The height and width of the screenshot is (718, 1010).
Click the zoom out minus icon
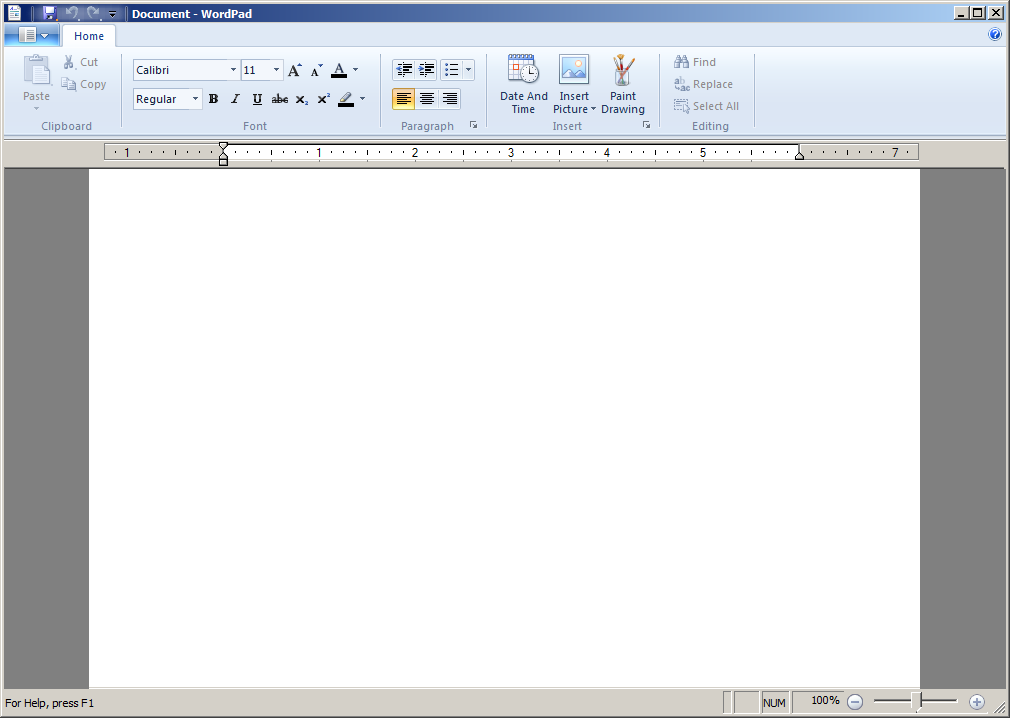pos(855,702)
